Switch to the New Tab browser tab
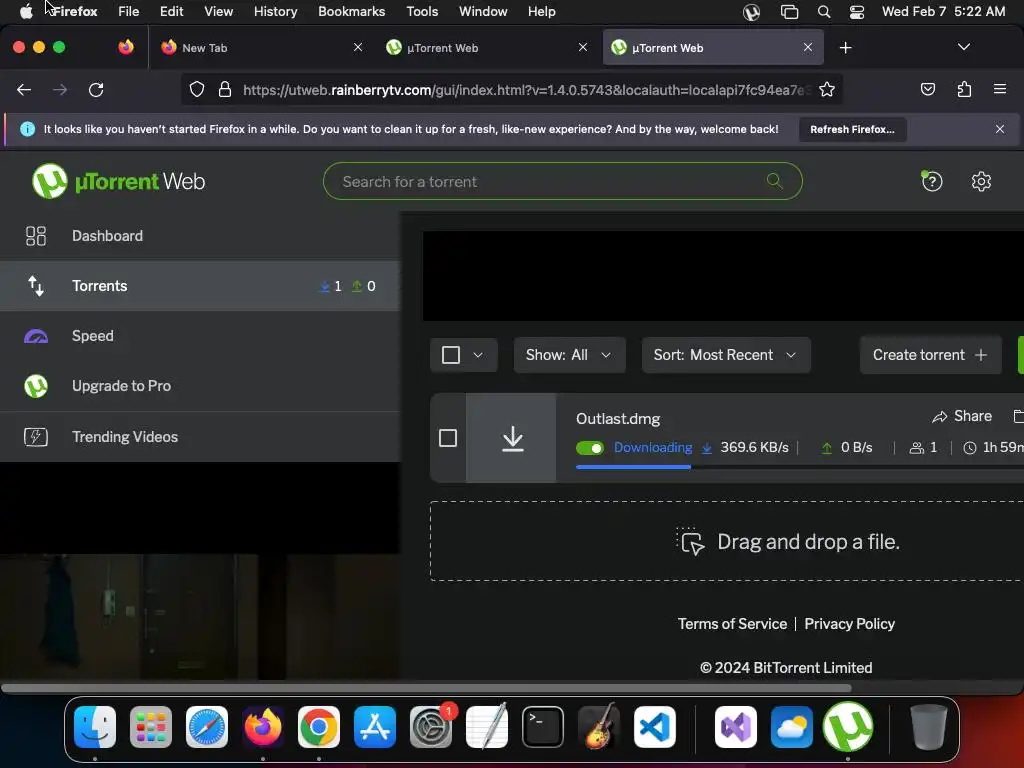This screenshot has width=1024, height=768. point(261,48)
